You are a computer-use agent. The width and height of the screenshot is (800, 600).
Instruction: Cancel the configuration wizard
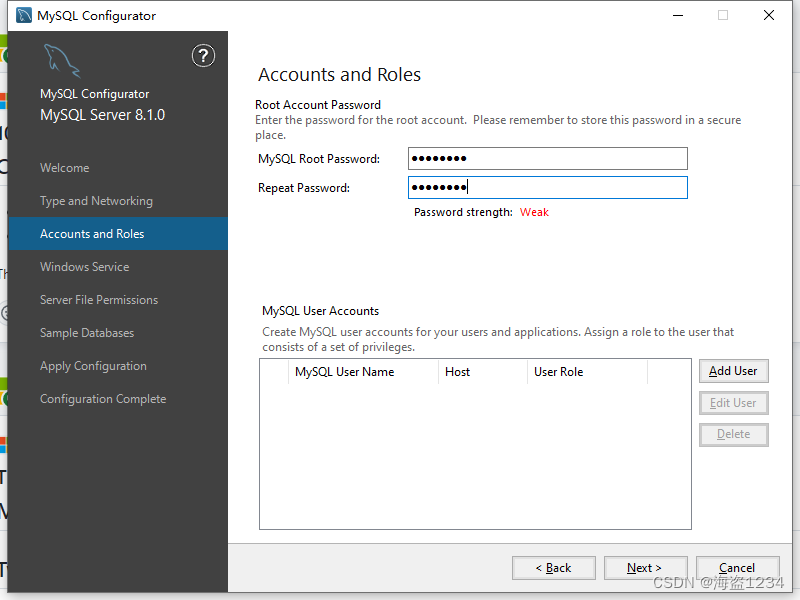pyautogui.click(x=737, y=568)
